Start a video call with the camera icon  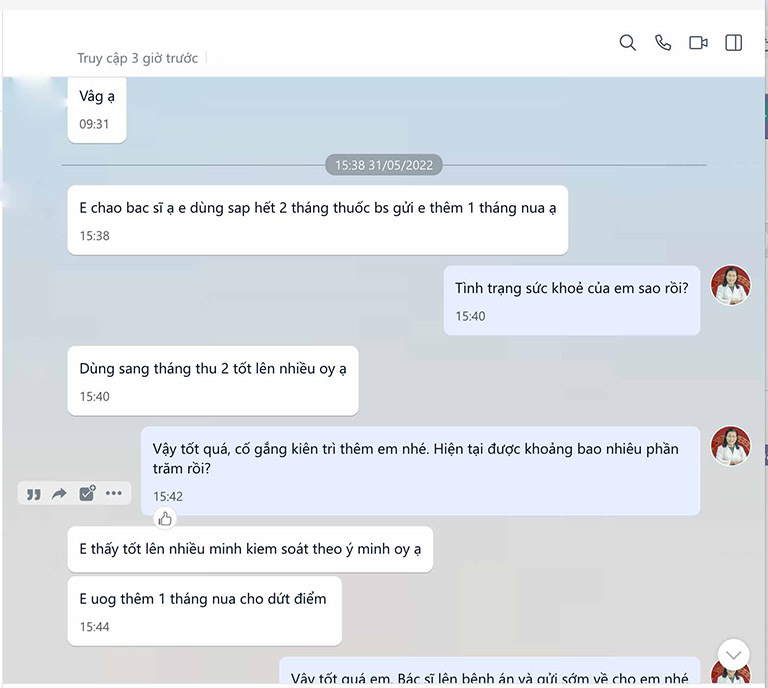click(x=698, y=43)
